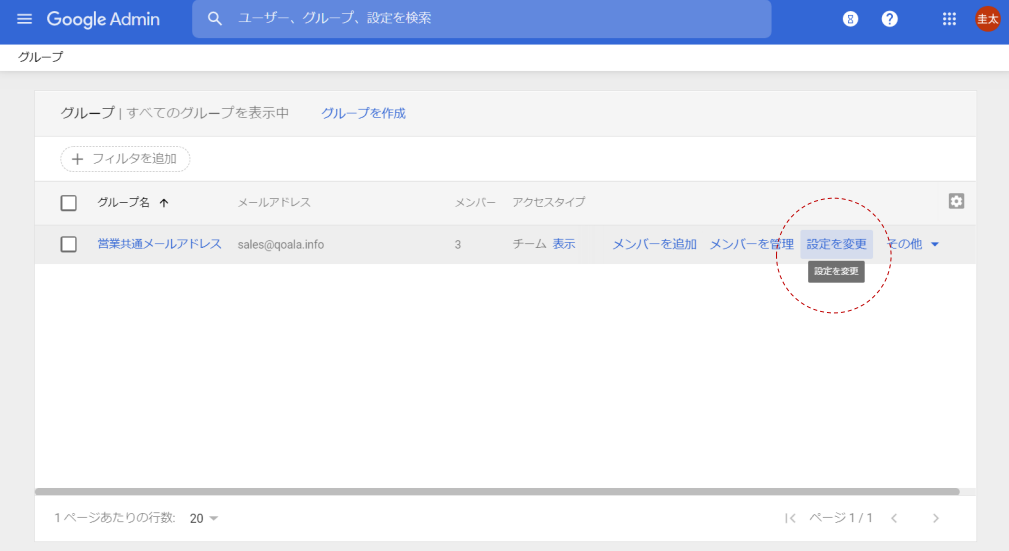Open column settings gear icon
The height and width of the screenshot is (551, 1009).
(x=956, y=201)
